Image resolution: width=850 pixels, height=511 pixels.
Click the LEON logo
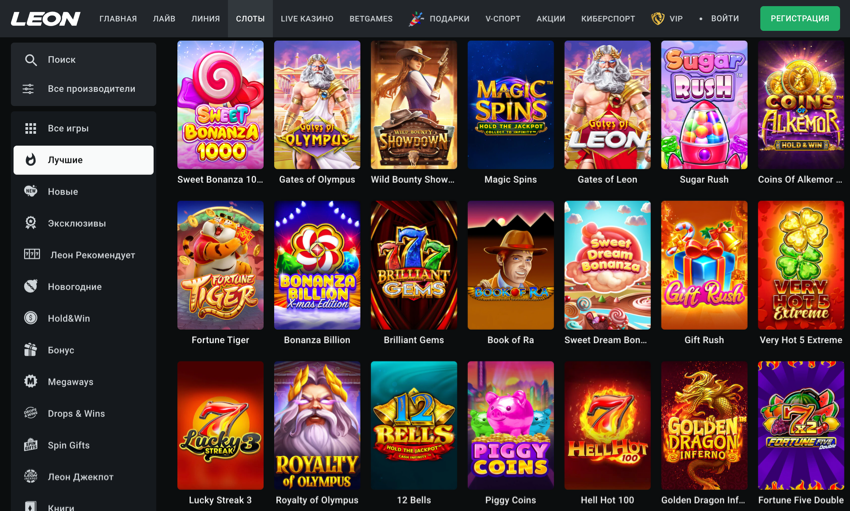[x=46, y=19]
